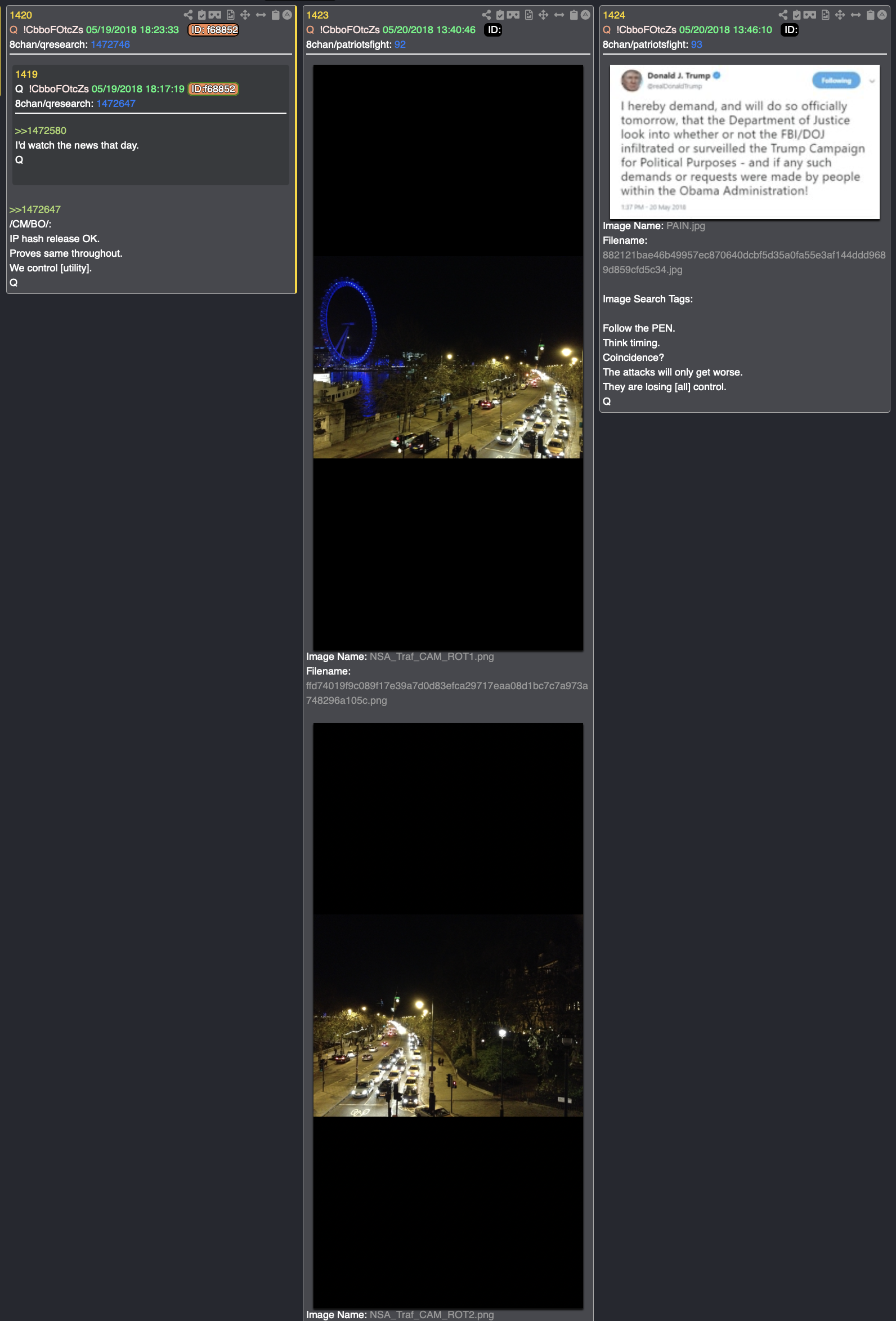Click the circled up-arrow icon on post 1423
The width and height of the screenshot is (896, 1321).
tap(585, 15)
